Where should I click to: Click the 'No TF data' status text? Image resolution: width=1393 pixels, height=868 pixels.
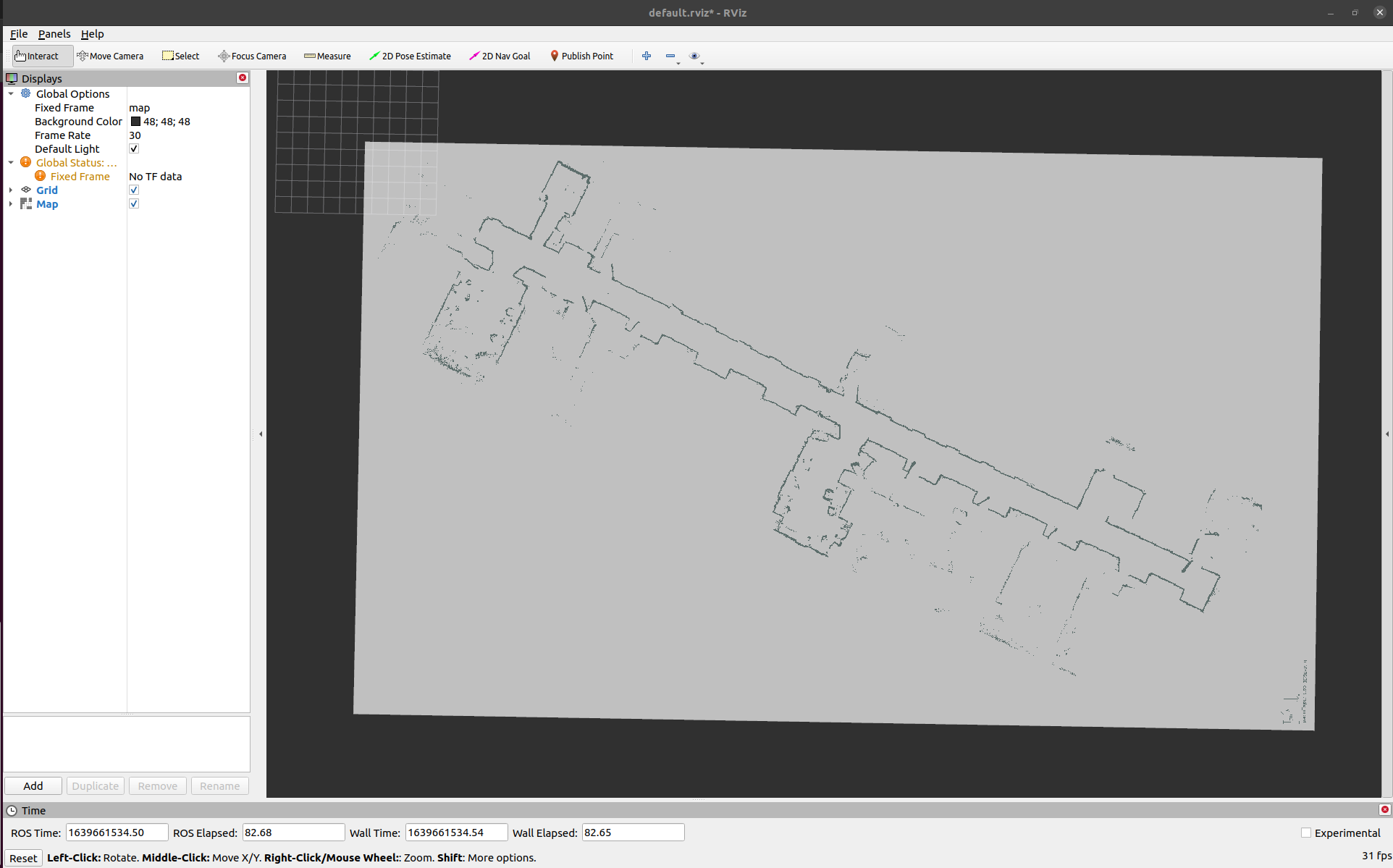[156, 177]
